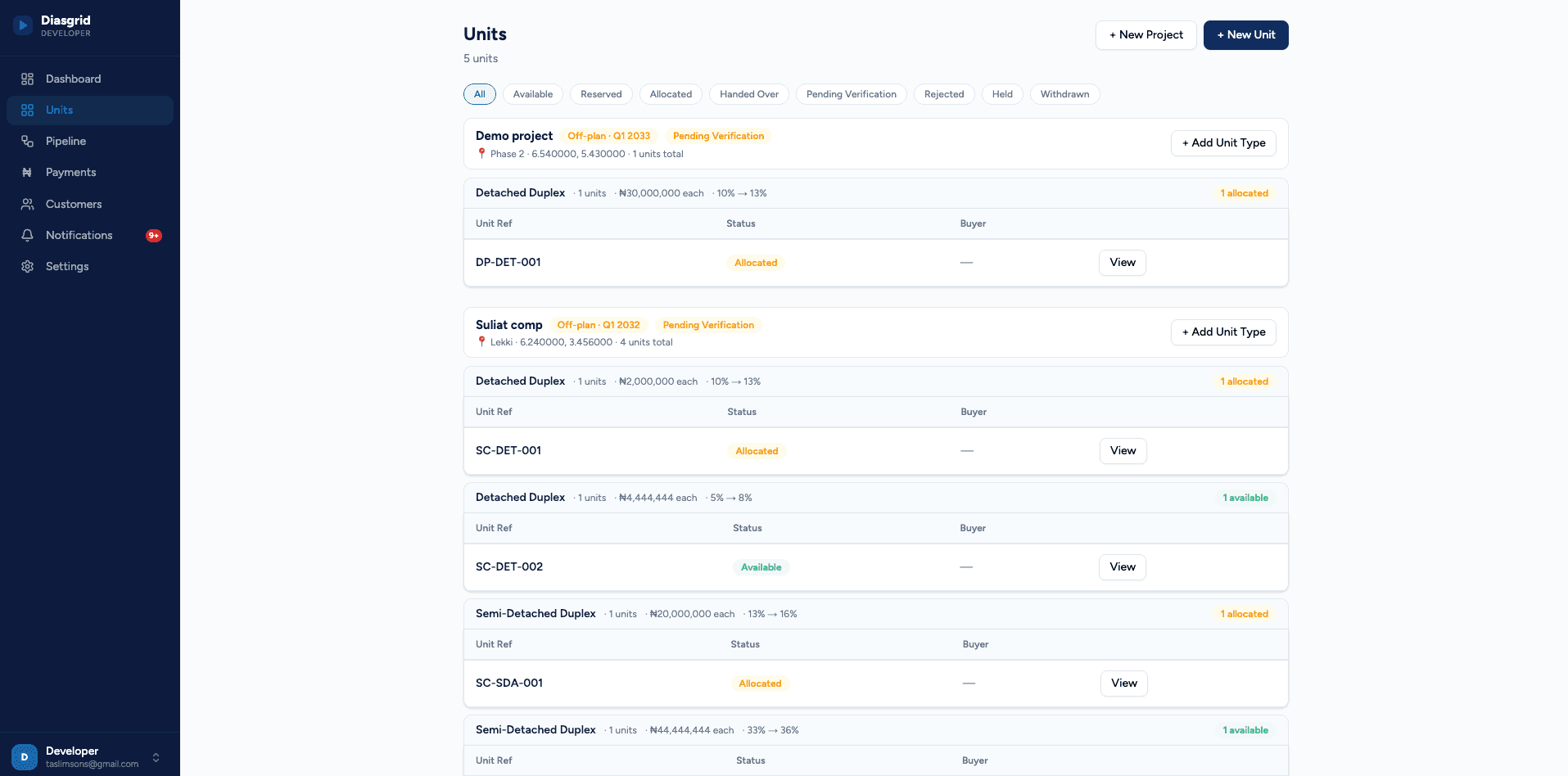This screenshot has height=776, width=1568.
Task: Click the Suliat comp location pin
Action: coord(481,341)
